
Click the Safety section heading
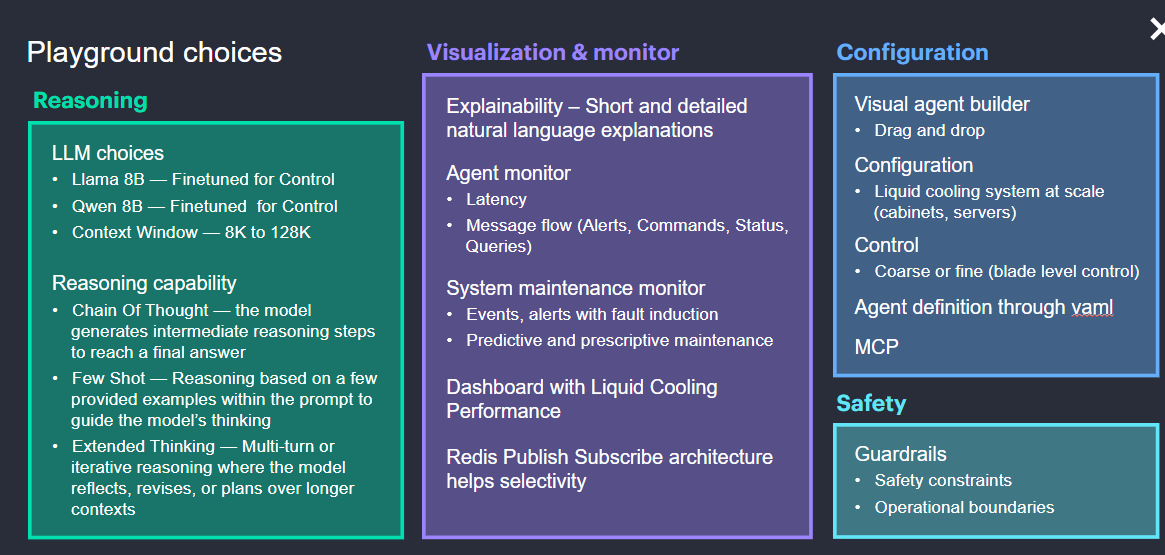point(872,403)
